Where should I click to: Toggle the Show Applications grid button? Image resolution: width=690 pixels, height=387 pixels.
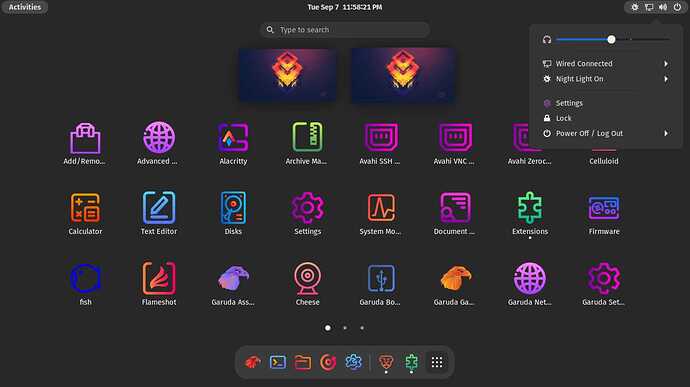tap(437, 362)
